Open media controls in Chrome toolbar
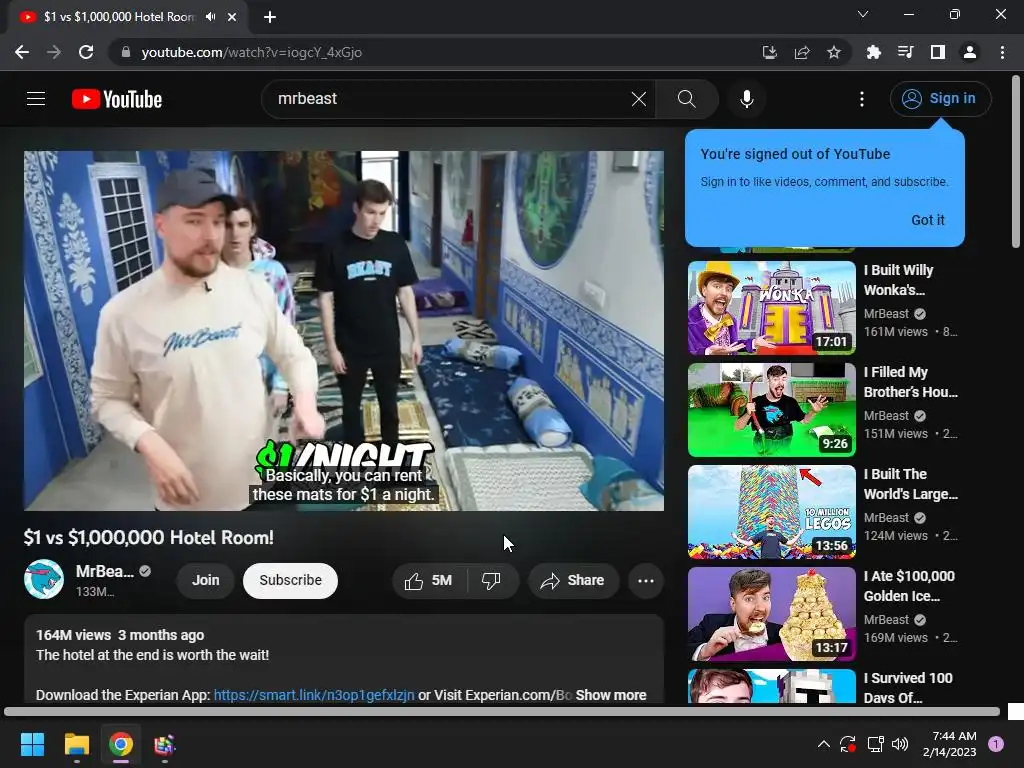 (906, 52)
